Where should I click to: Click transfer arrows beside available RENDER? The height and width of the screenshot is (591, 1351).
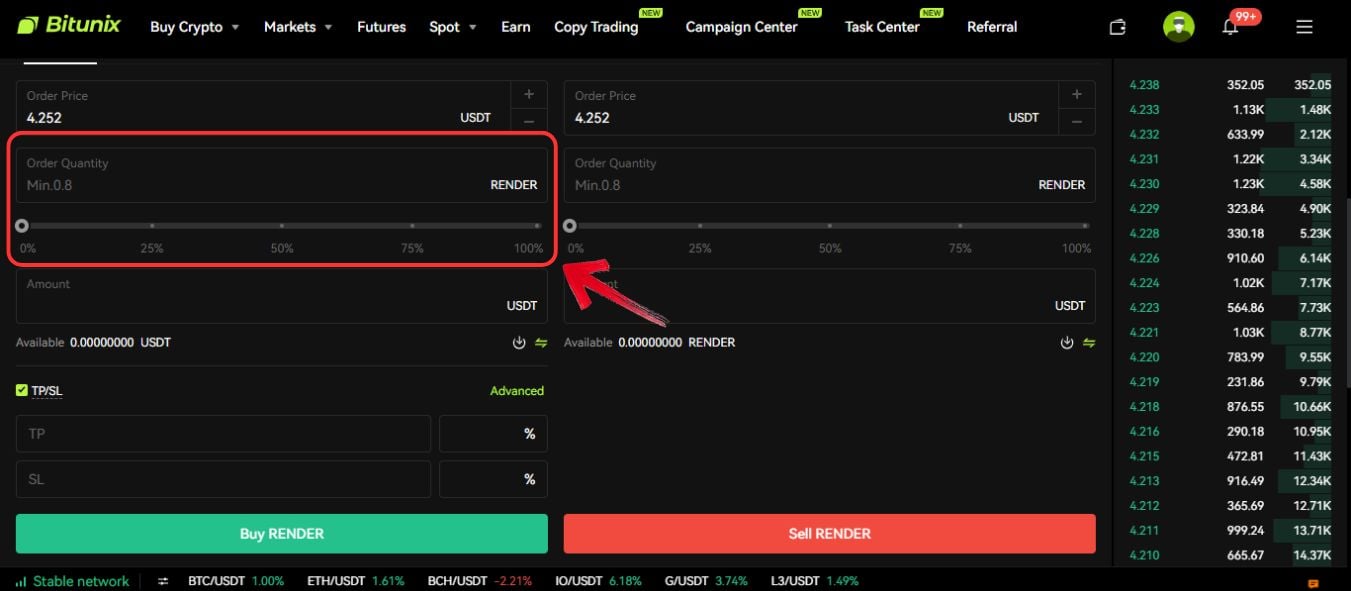point(1089,343)
